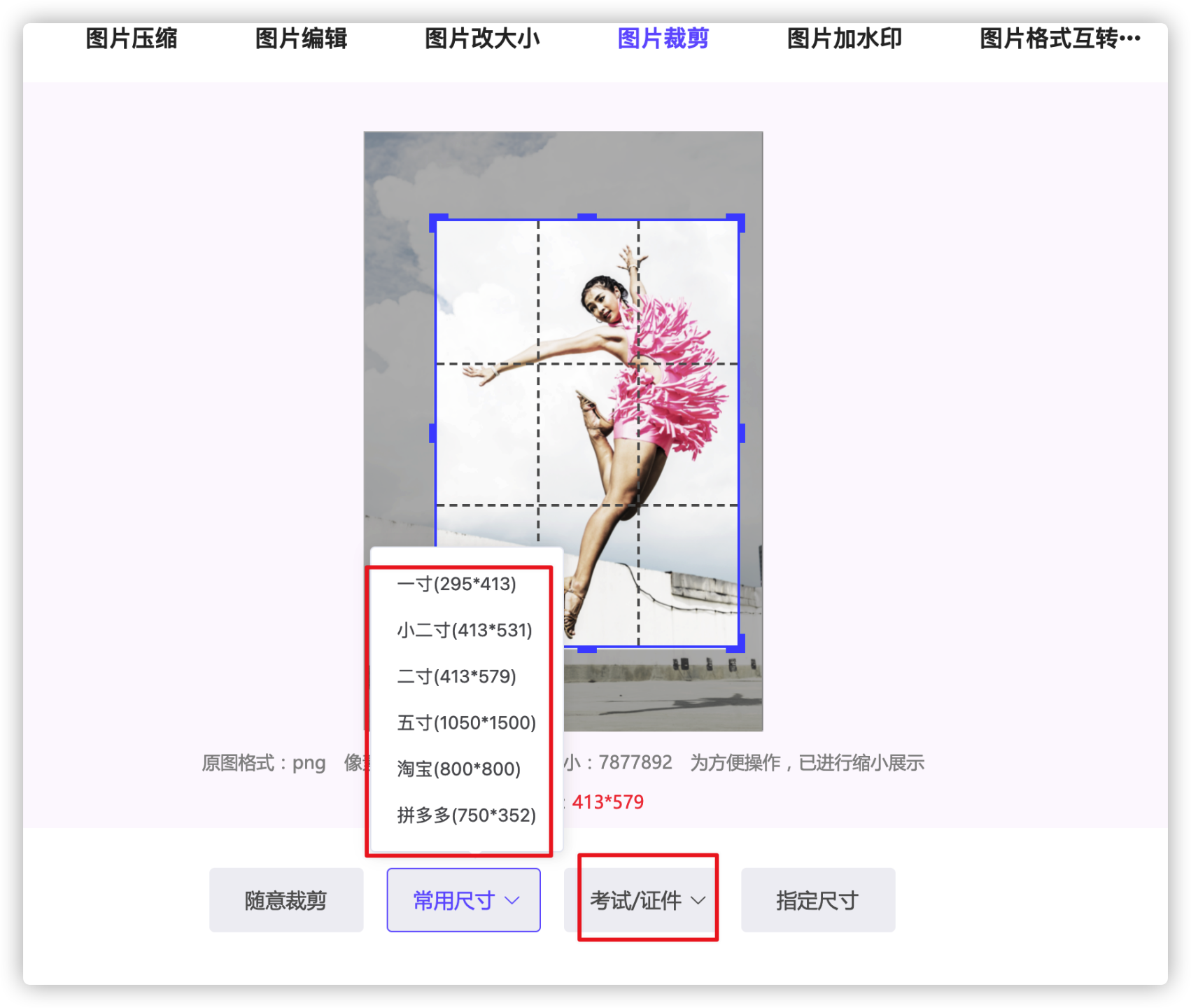The width and height of the screenshot is (1191, 1008).
Task: Choose the 拼多多(750*352) preset
Action: pos(466,815)
